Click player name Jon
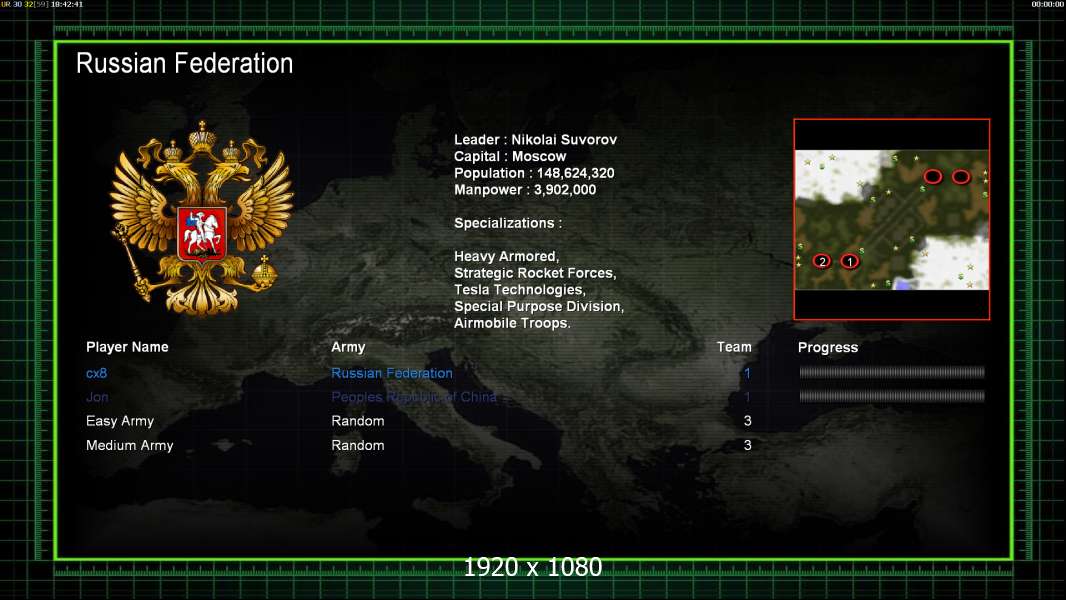 [x=97, y=397]
